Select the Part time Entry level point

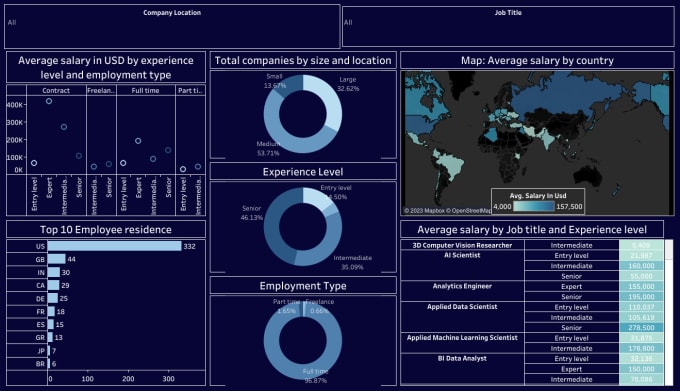(x=183, y=169)
